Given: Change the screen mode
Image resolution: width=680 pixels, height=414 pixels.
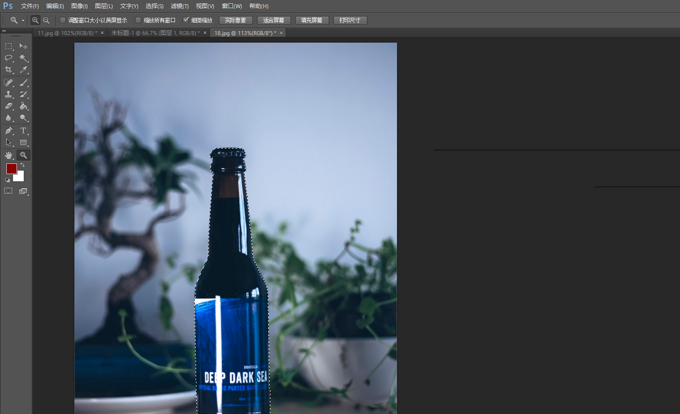Looking at the screenshot, I should [23, 191].
